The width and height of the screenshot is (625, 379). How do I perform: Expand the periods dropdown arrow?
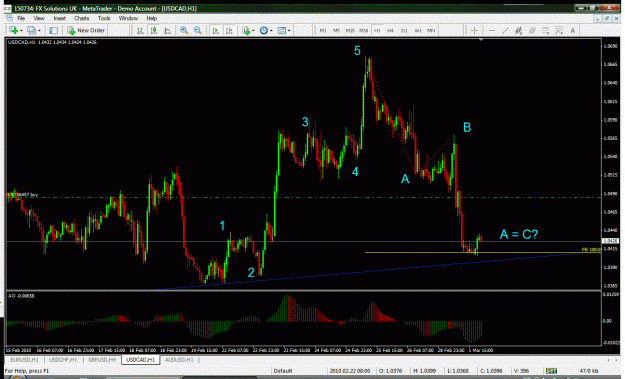271,31
